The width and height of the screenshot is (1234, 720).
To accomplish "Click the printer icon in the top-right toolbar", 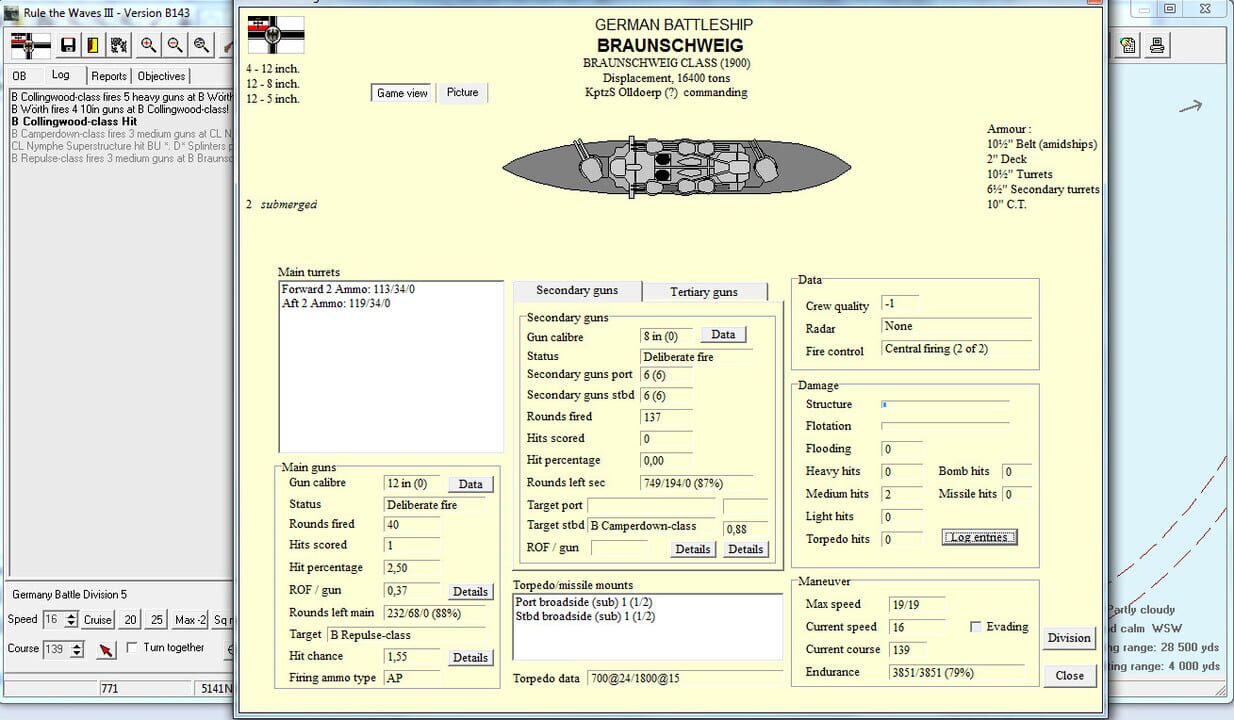I will pos(1157,45).
